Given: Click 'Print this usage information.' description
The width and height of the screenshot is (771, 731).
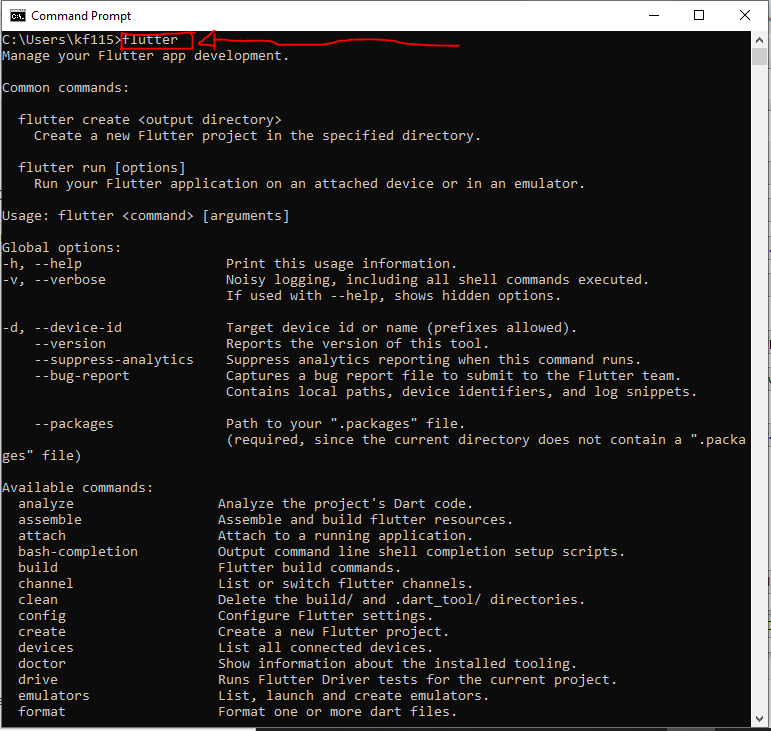Looking at the screenshot, I should click(341, 264).
